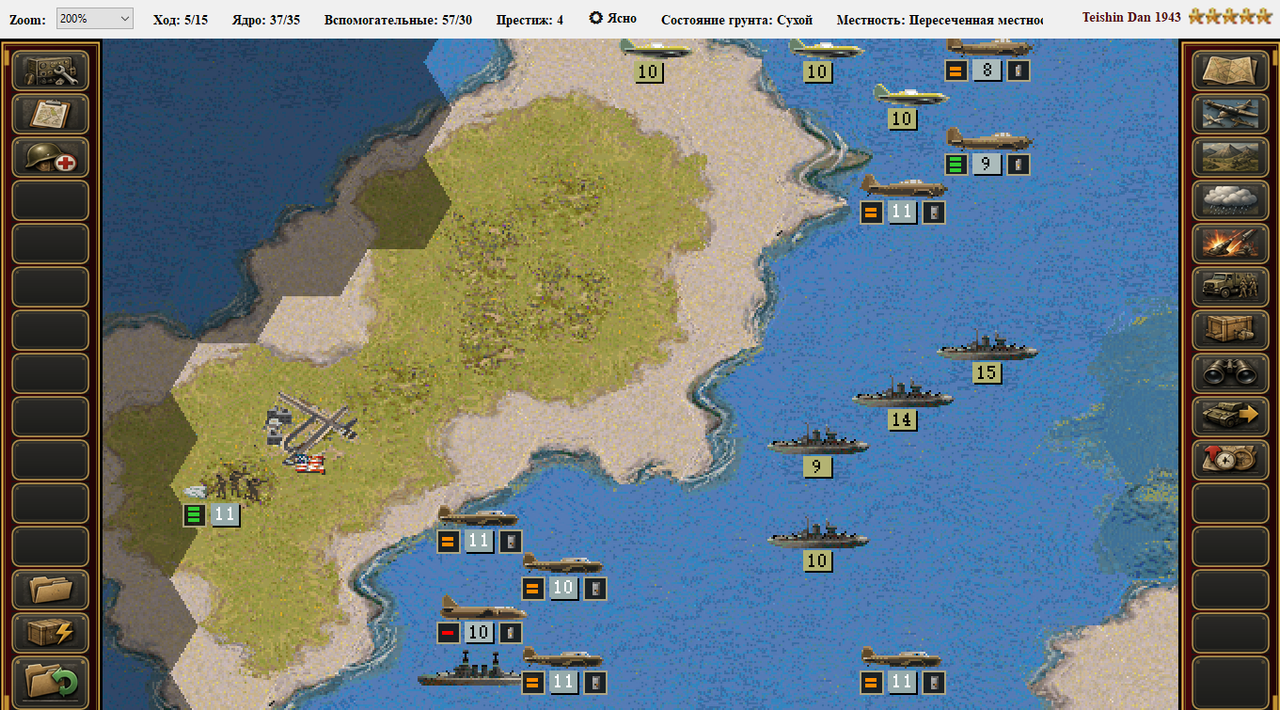Click the mountain terrain view button
This screenshot has height=710, width=1280.
[x=1230, y=157]
